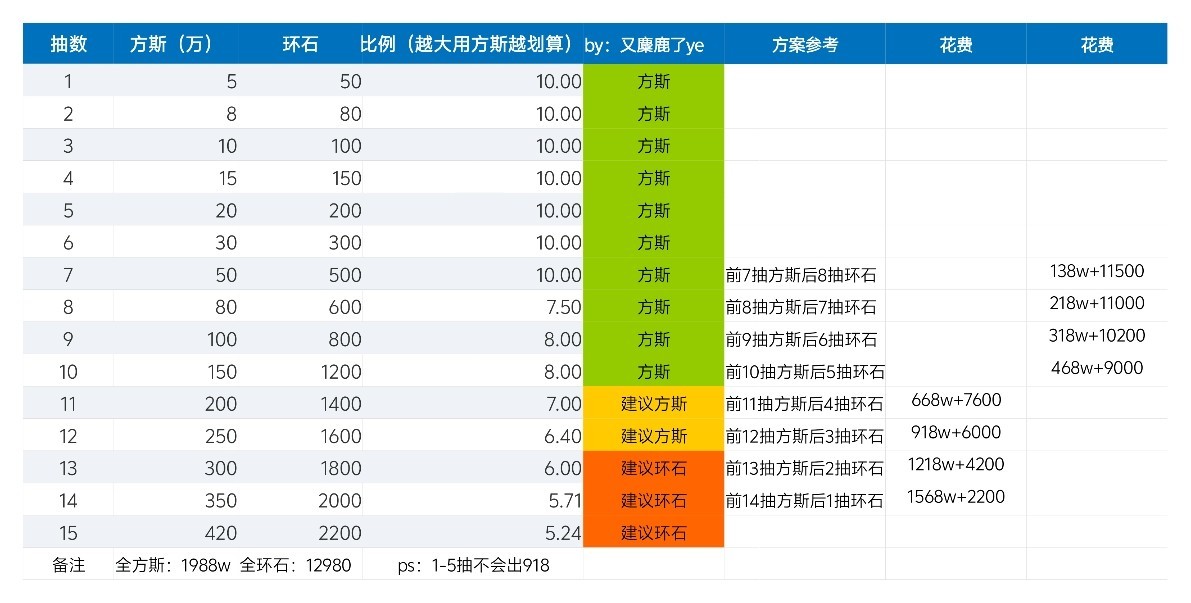Click the ratio value 5.24
The width and height of the screenshot is (1191, 603).
tap(563, 533)
